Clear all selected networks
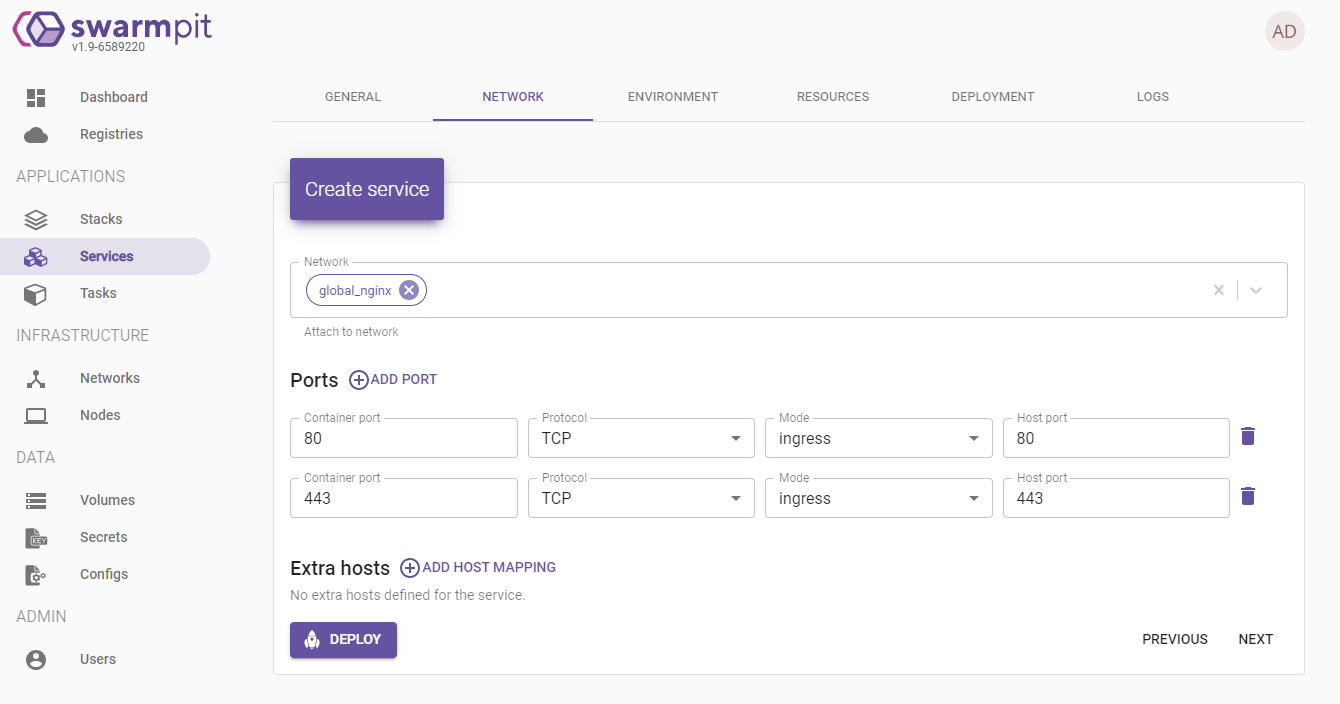This screenshot has width=1340, height=704. [x=1218, y=290]
